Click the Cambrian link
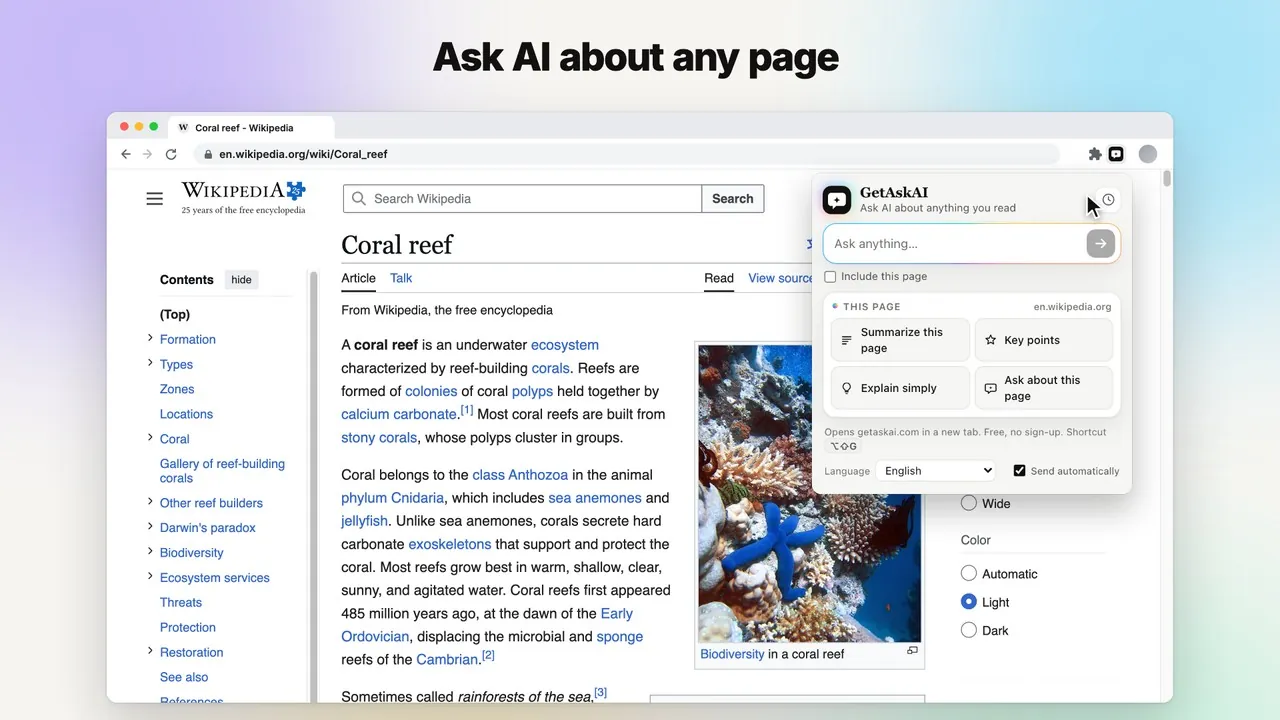The height and width of the screenshot is (720, 1280). [447, 659]
